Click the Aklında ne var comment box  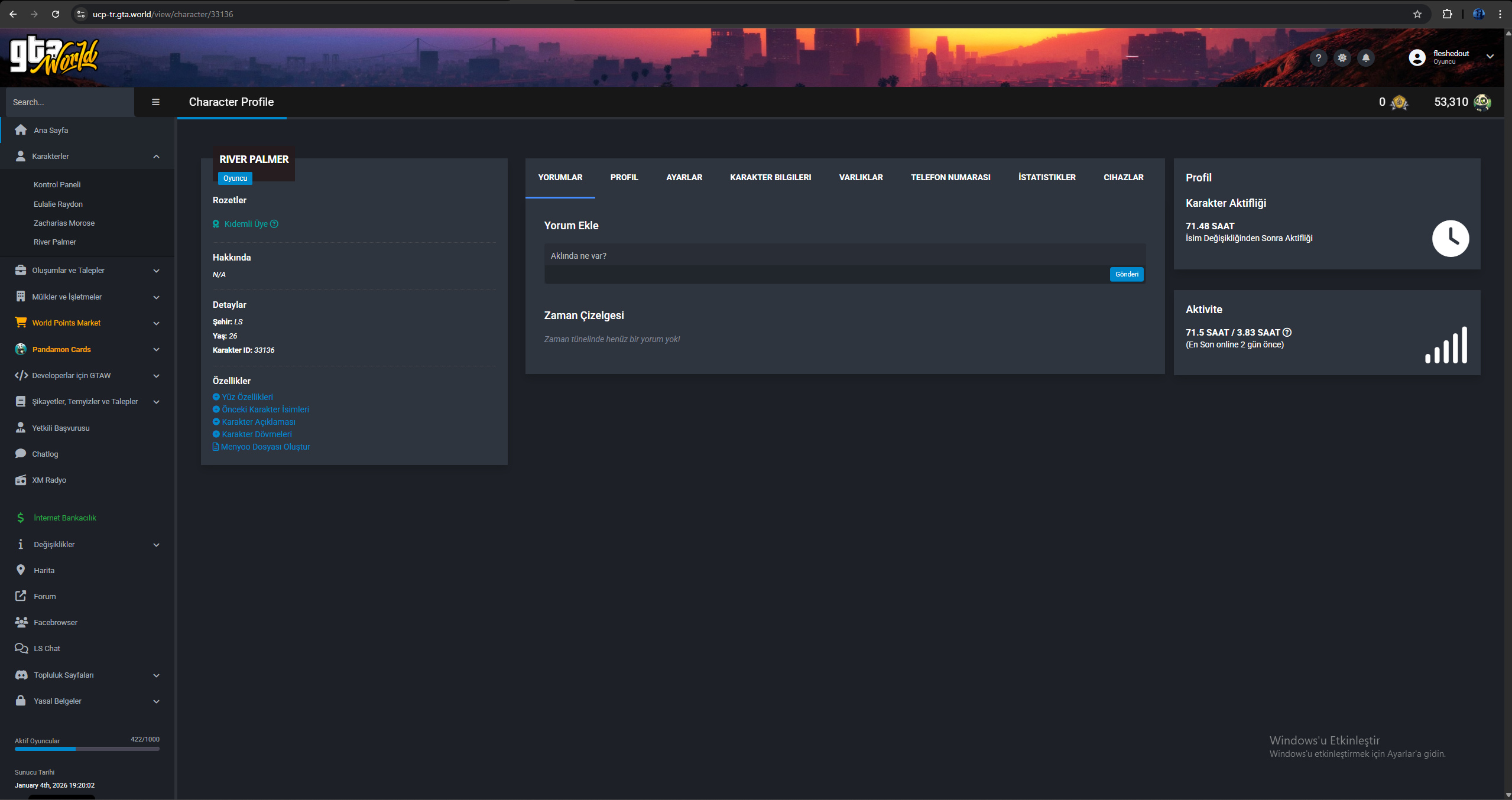coord(845,256)
